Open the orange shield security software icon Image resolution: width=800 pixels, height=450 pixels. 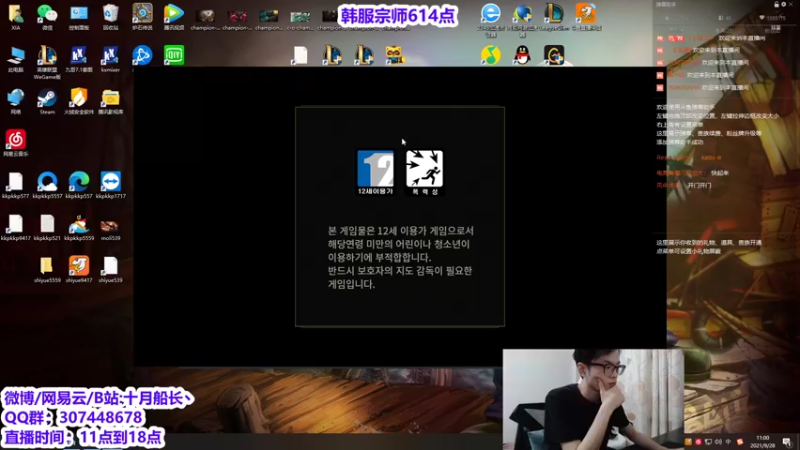pos(79,101)
